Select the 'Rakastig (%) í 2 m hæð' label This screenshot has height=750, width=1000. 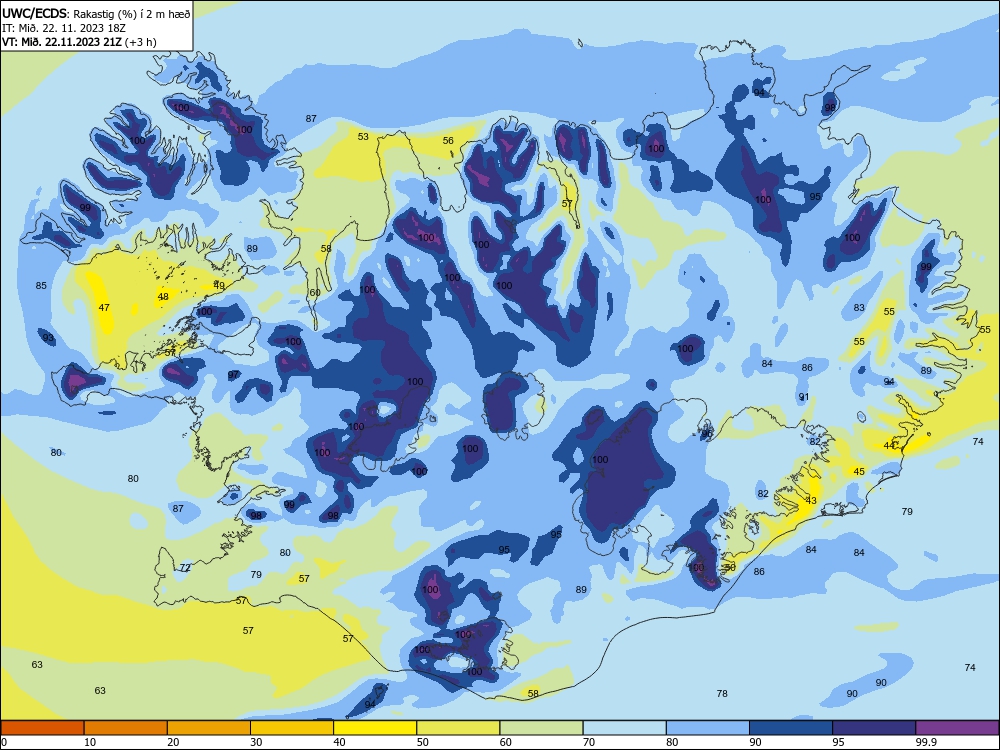click(x=131, y=14)
